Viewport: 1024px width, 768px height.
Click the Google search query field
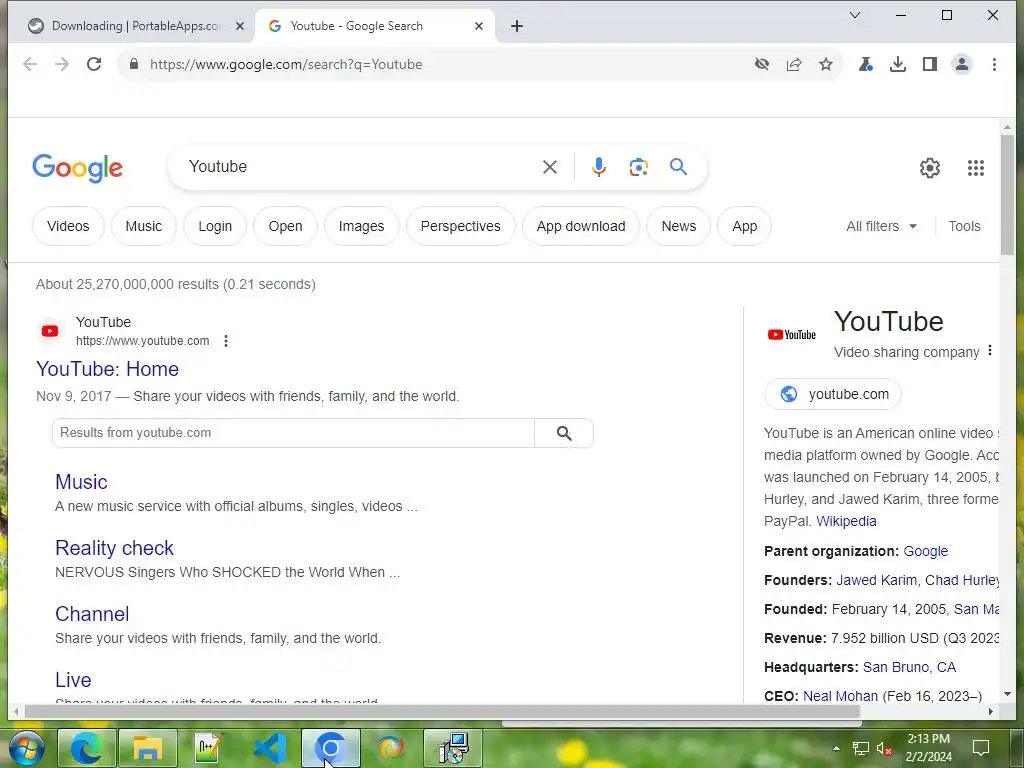tap(359, 167)
